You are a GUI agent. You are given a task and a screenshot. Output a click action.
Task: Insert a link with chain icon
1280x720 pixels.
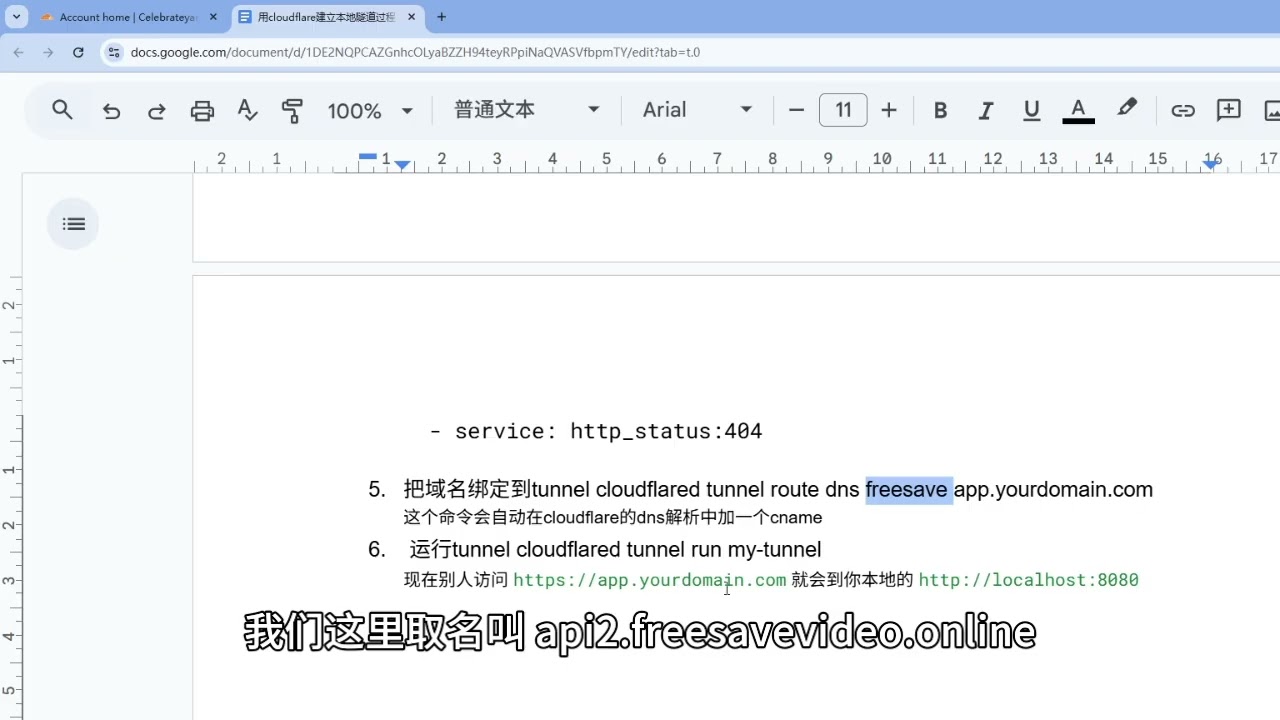[x=1183, y=111]
